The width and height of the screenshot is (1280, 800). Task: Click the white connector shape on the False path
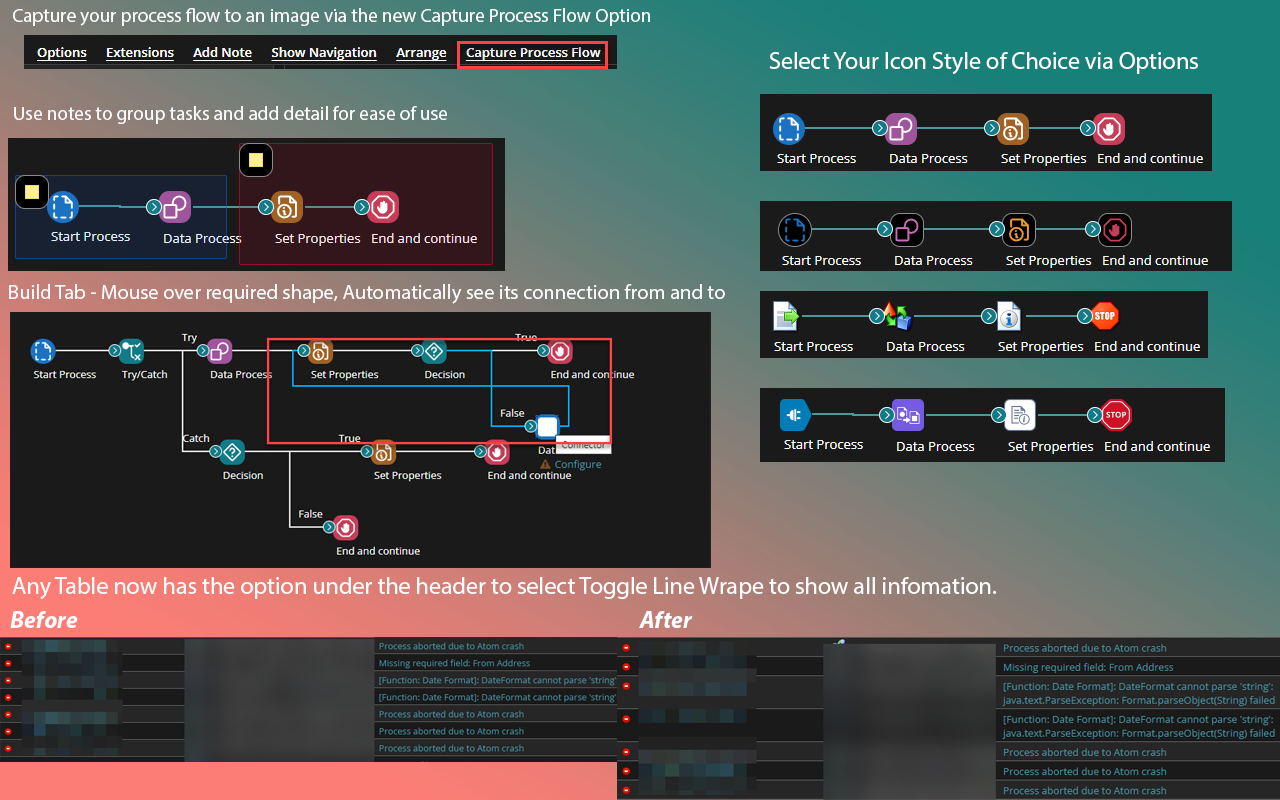(547, 427)
